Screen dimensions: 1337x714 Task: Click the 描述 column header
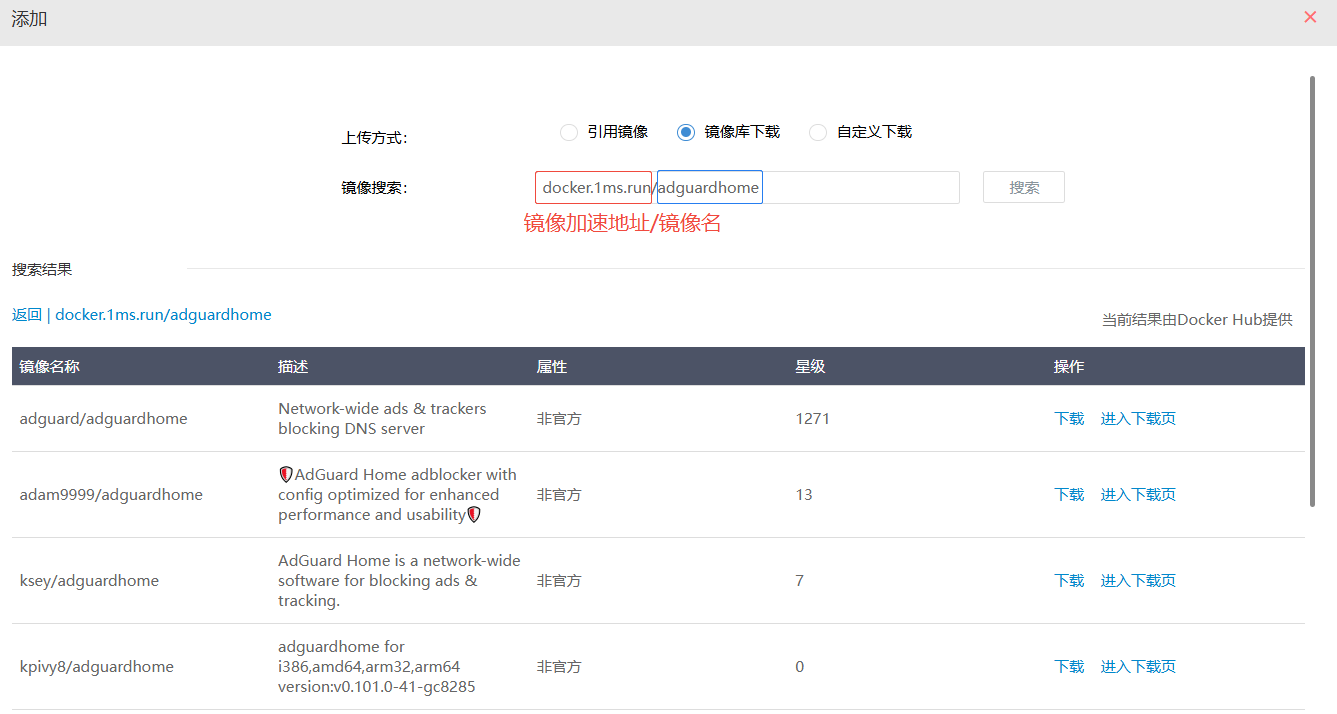[293, 366]
